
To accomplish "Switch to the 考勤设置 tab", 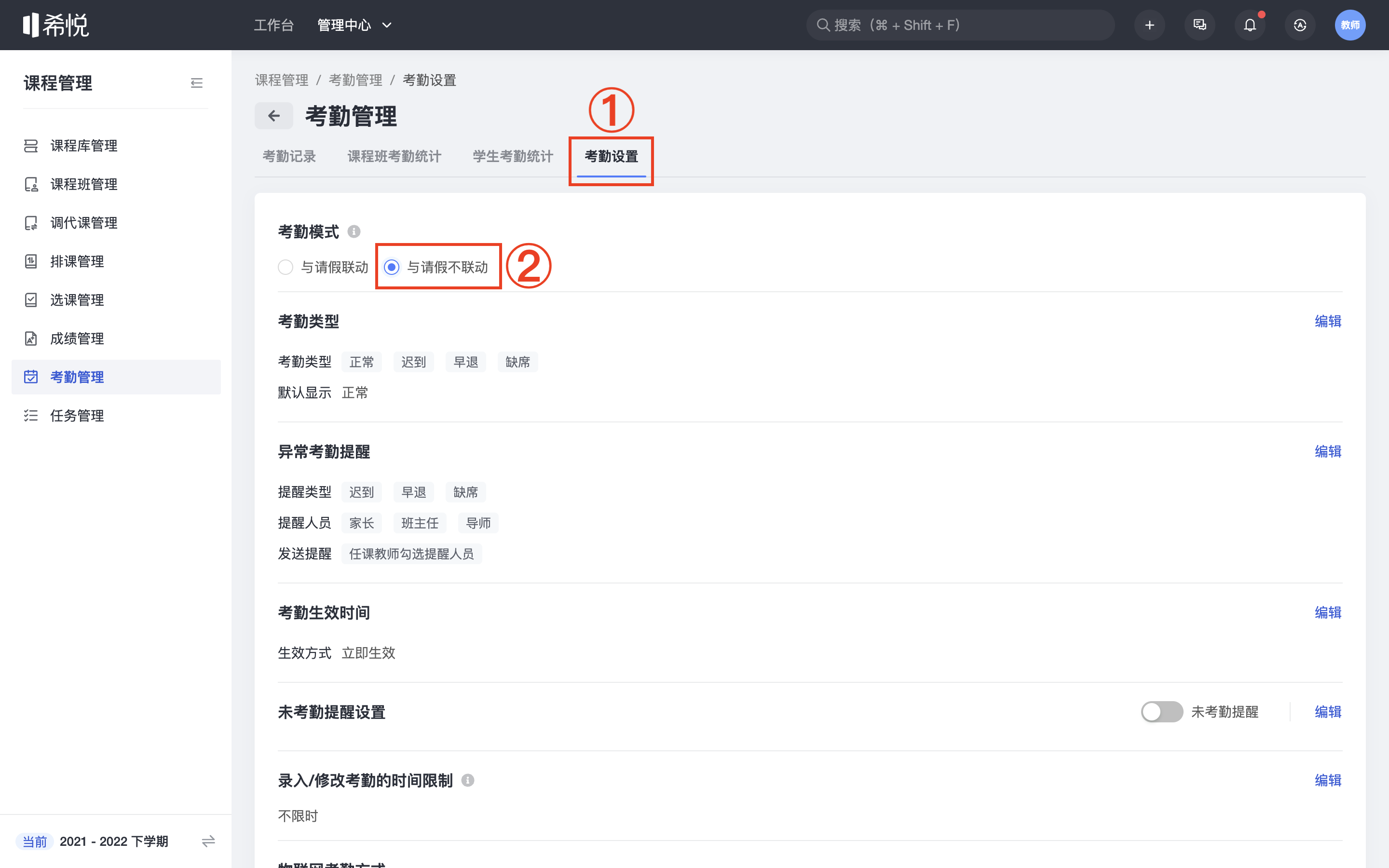I will click(x=611, y=156).
